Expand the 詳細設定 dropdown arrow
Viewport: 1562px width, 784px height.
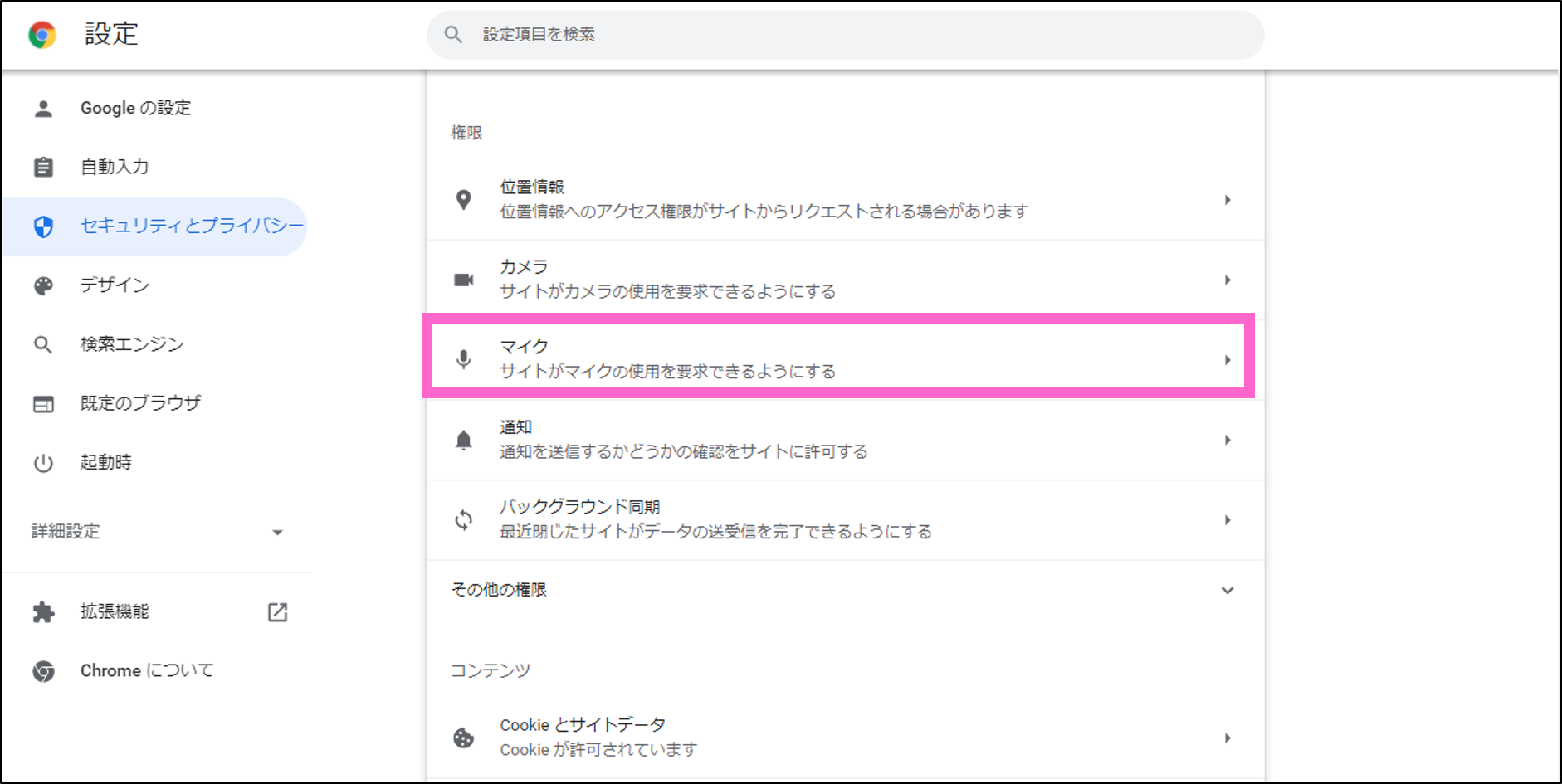pos(277,533)
